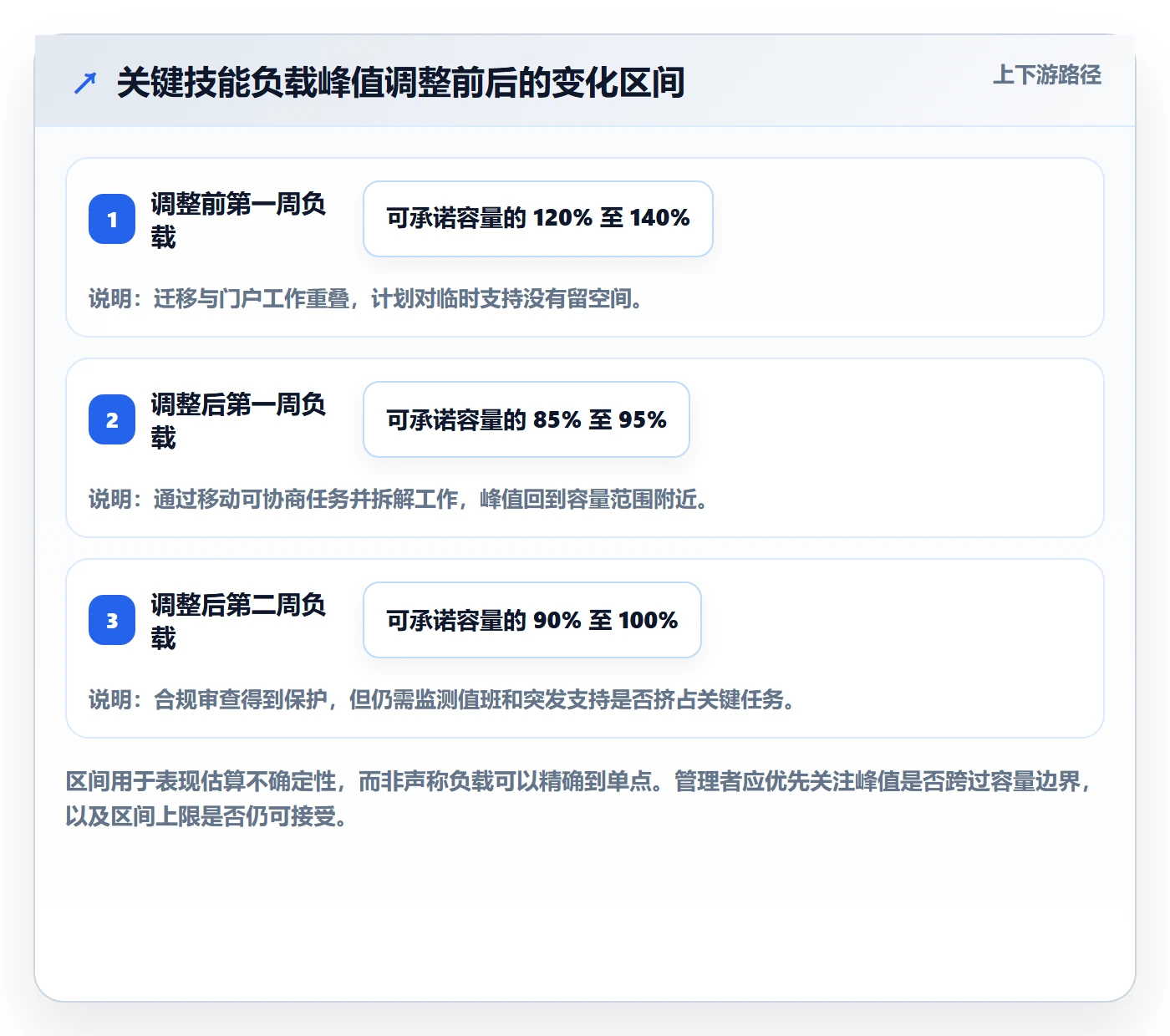This screenshot has width=1170, height=1036.
Task: Click the number 1 step badge
Action: click(112, 219)
